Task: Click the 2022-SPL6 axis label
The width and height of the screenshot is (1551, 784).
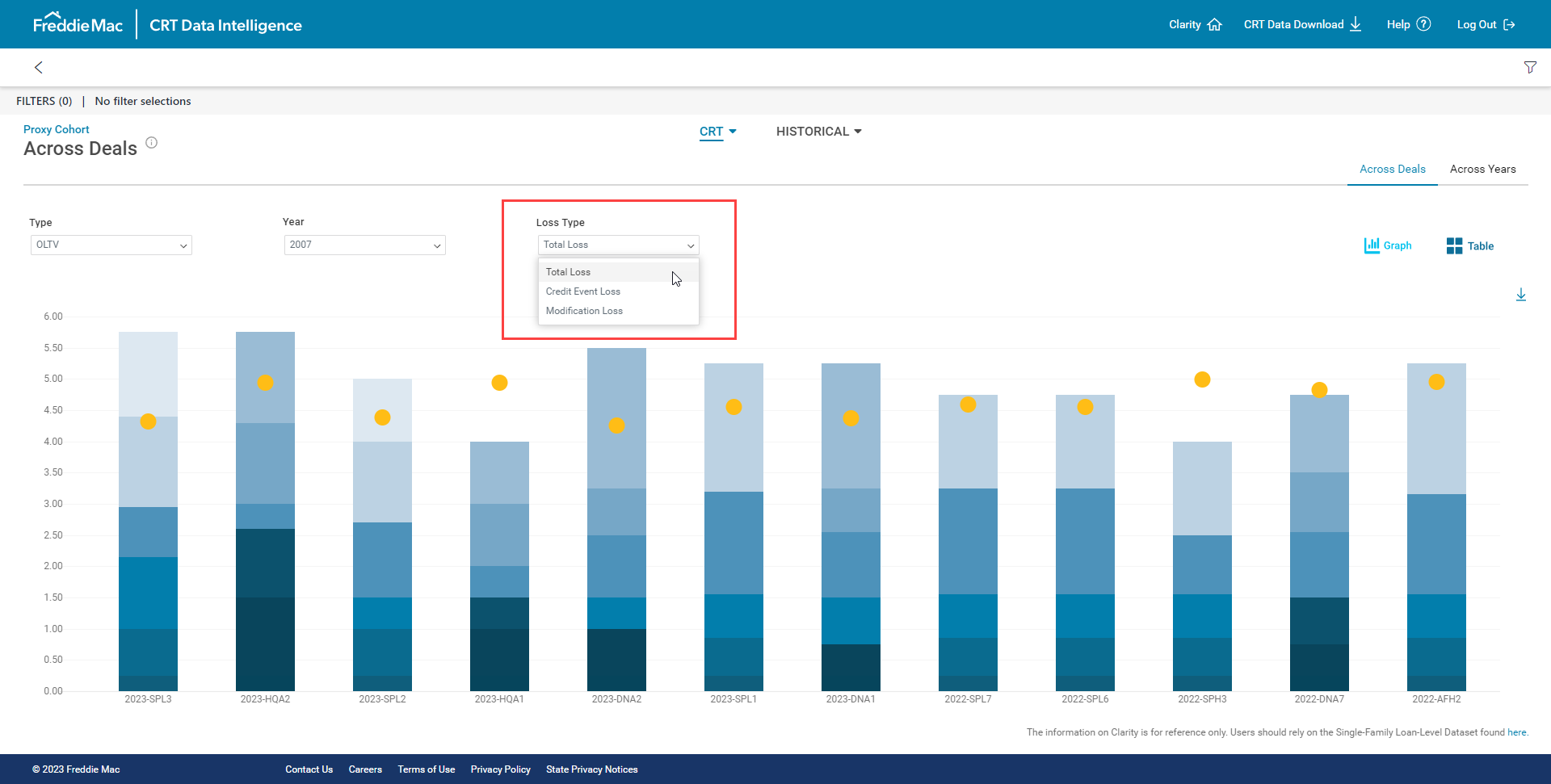Action: point(1085,699)
